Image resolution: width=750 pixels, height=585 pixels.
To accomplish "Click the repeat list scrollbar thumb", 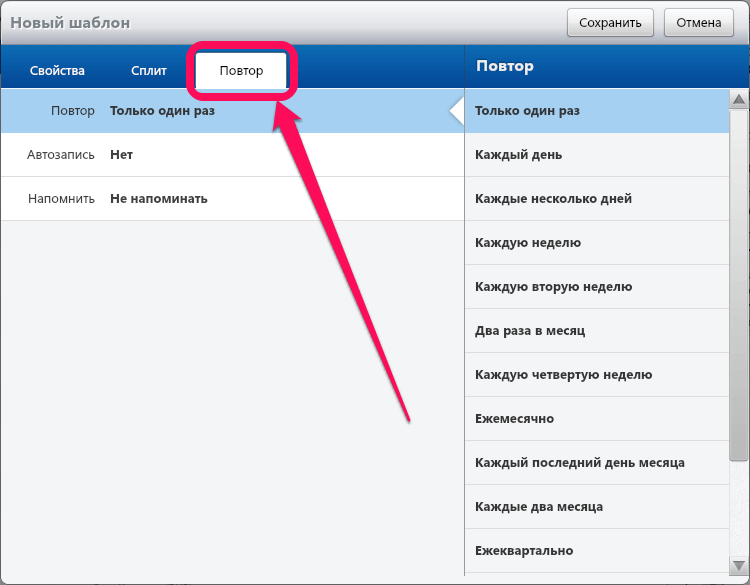I will point(739,286).
